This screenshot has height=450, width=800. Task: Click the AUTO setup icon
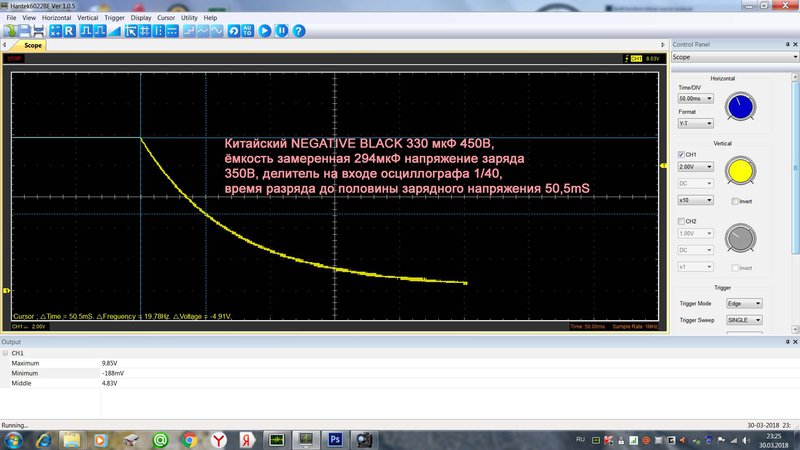click(247, 31)
